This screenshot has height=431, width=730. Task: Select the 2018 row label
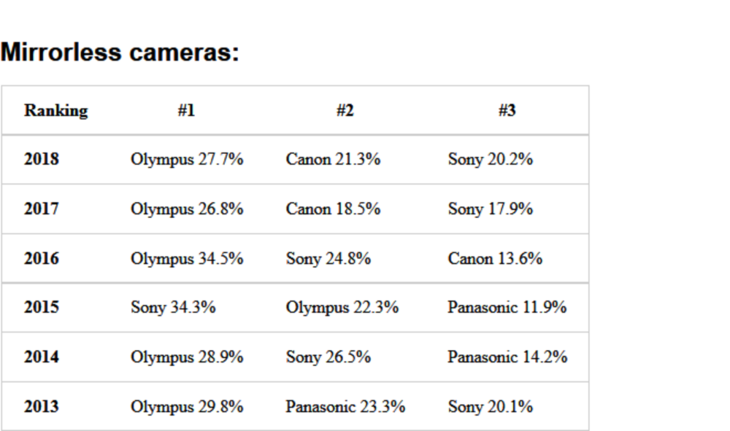pos(41,159)
